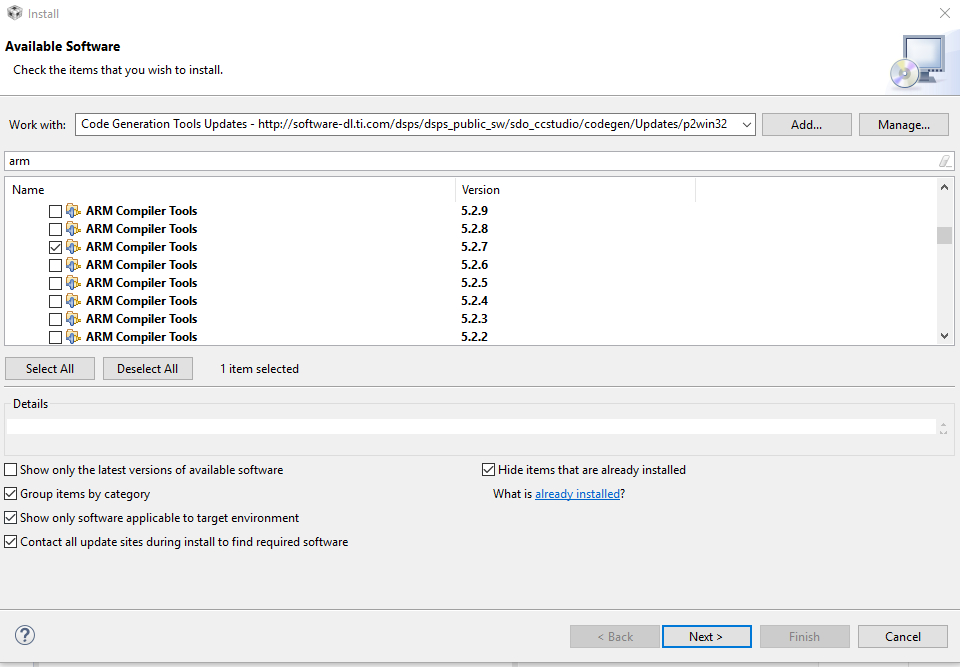Click ARM Compiler Tools 5.2.3 package icon
The image size is (960, 667).
[73, 319]
